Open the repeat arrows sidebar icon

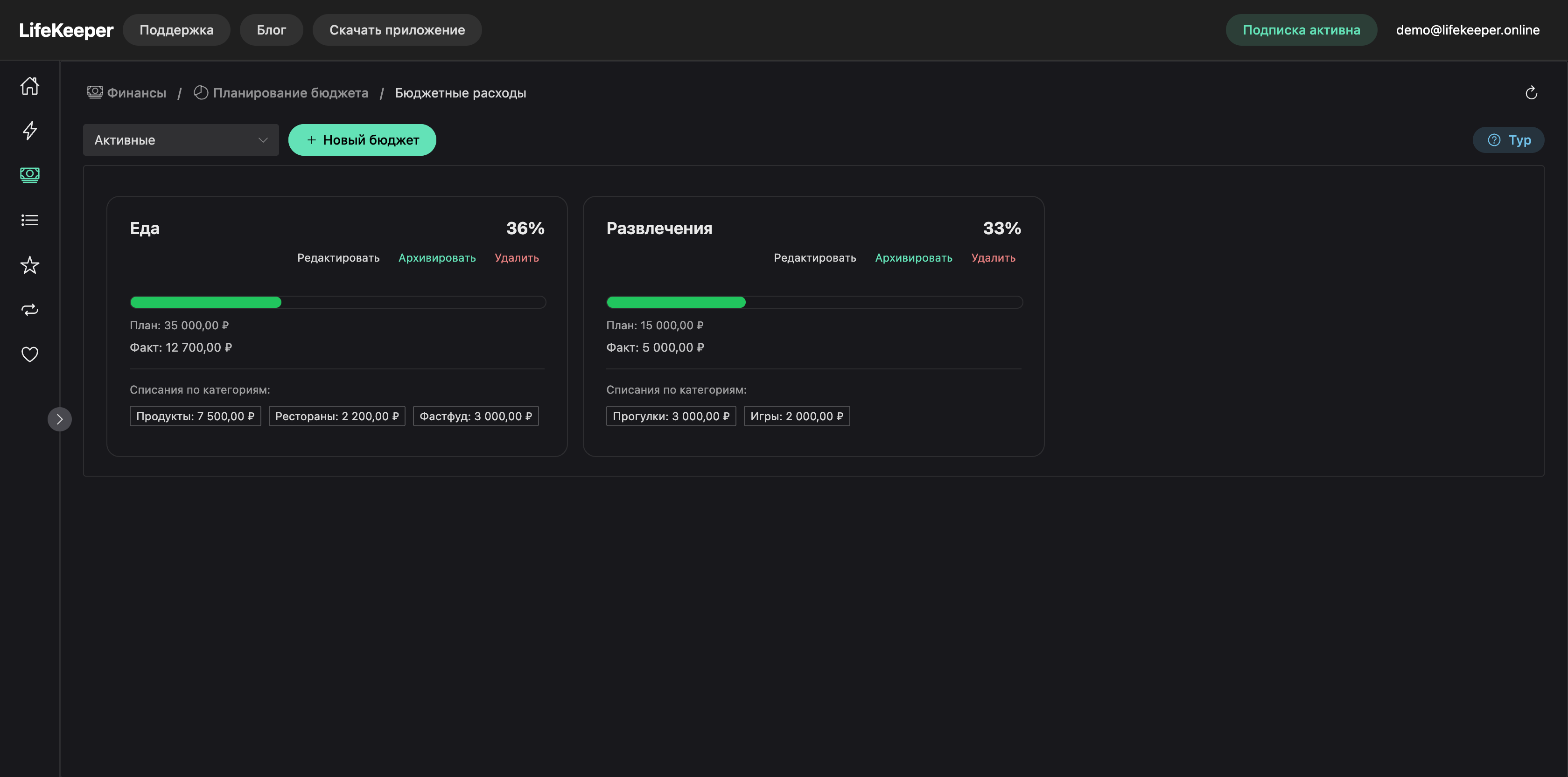pyautogui.click(x=29, y=310)
